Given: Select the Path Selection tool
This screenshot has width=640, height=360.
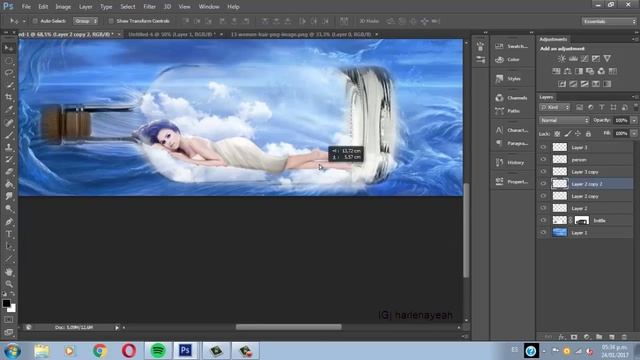Looking at the screenshot, I should pos(9,246).
